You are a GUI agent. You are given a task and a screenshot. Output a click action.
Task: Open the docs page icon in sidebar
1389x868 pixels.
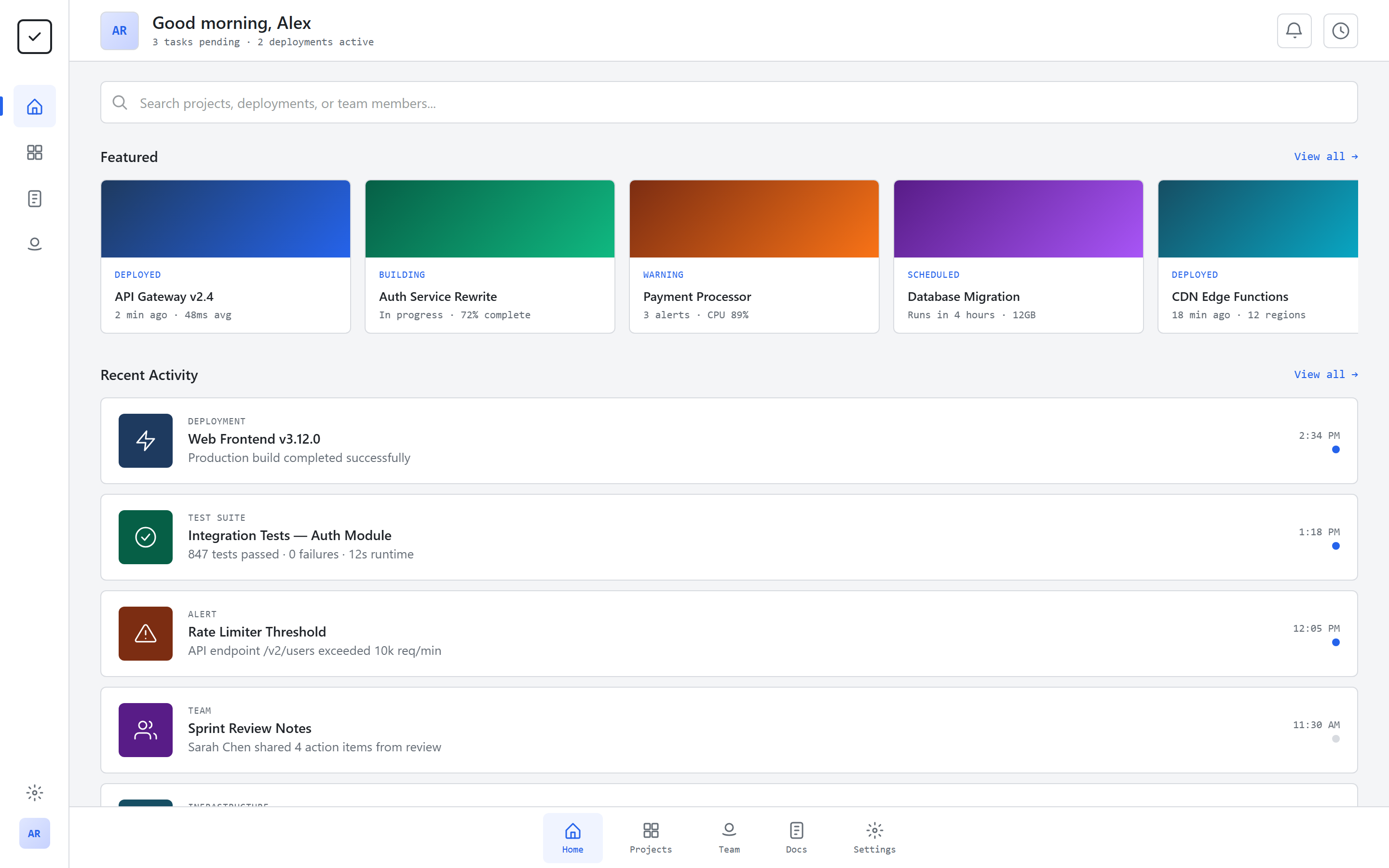tap(34, 199)
